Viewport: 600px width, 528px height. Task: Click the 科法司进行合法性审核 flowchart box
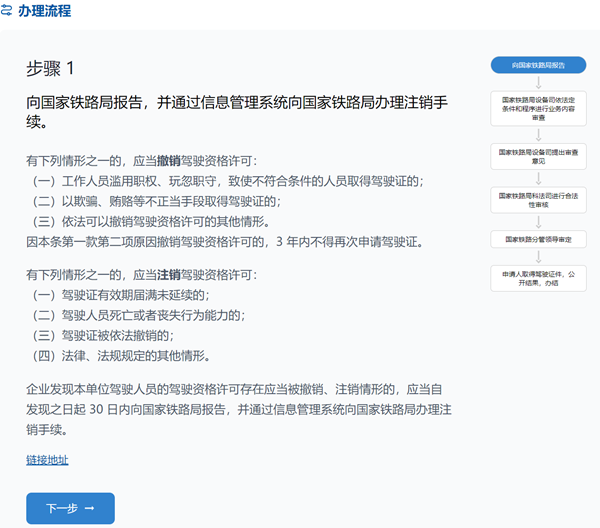point(538,198)
